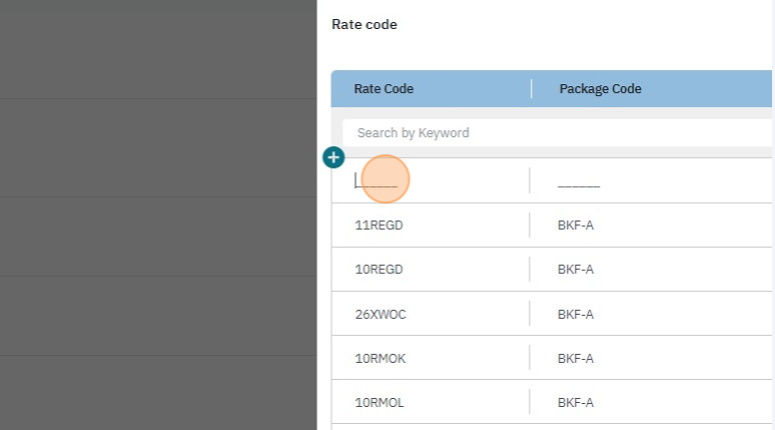Sort by the Package Code column header

(600, 89)
